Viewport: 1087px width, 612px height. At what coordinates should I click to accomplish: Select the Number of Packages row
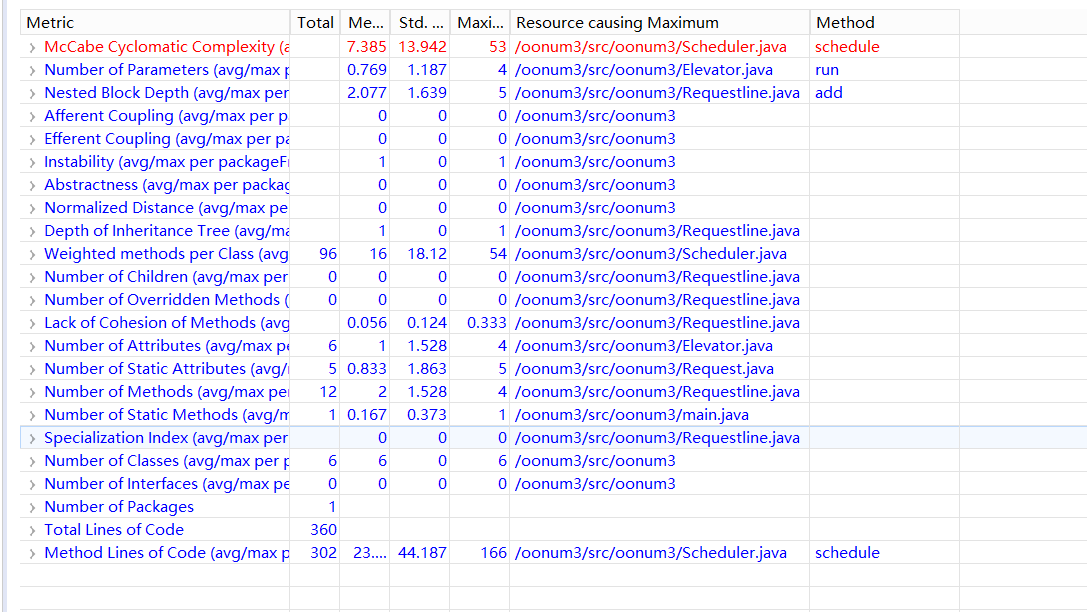119,507
